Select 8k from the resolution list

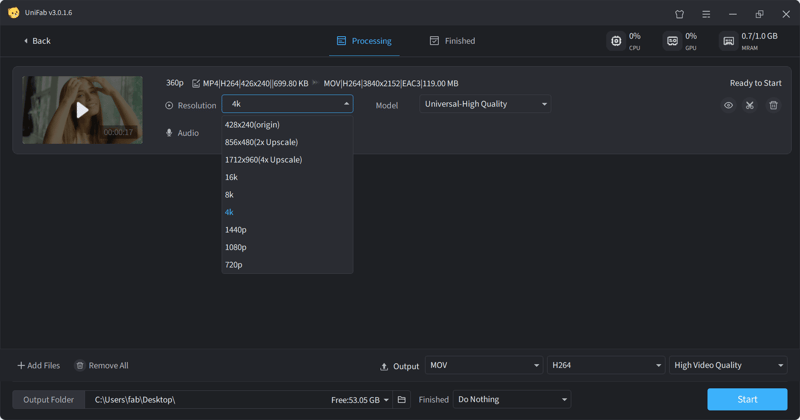tap(230, 195)
